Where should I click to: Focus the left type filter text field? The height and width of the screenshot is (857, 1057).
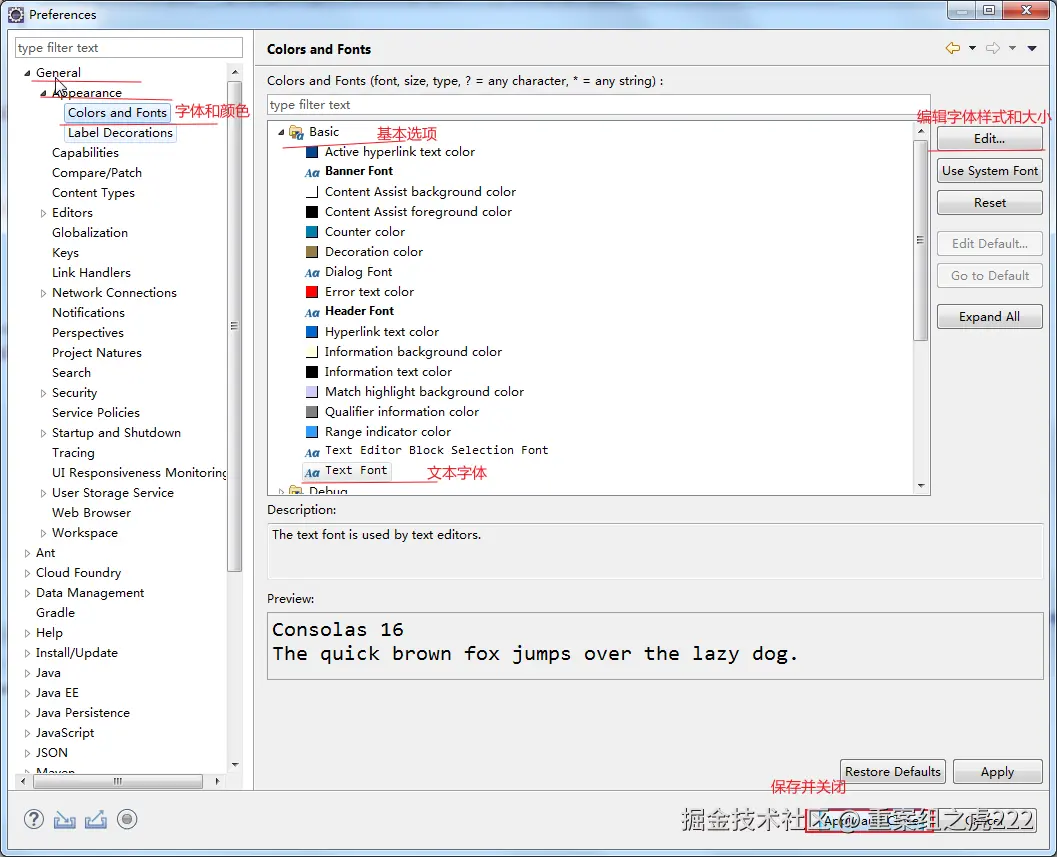click(x=129, y=48)
